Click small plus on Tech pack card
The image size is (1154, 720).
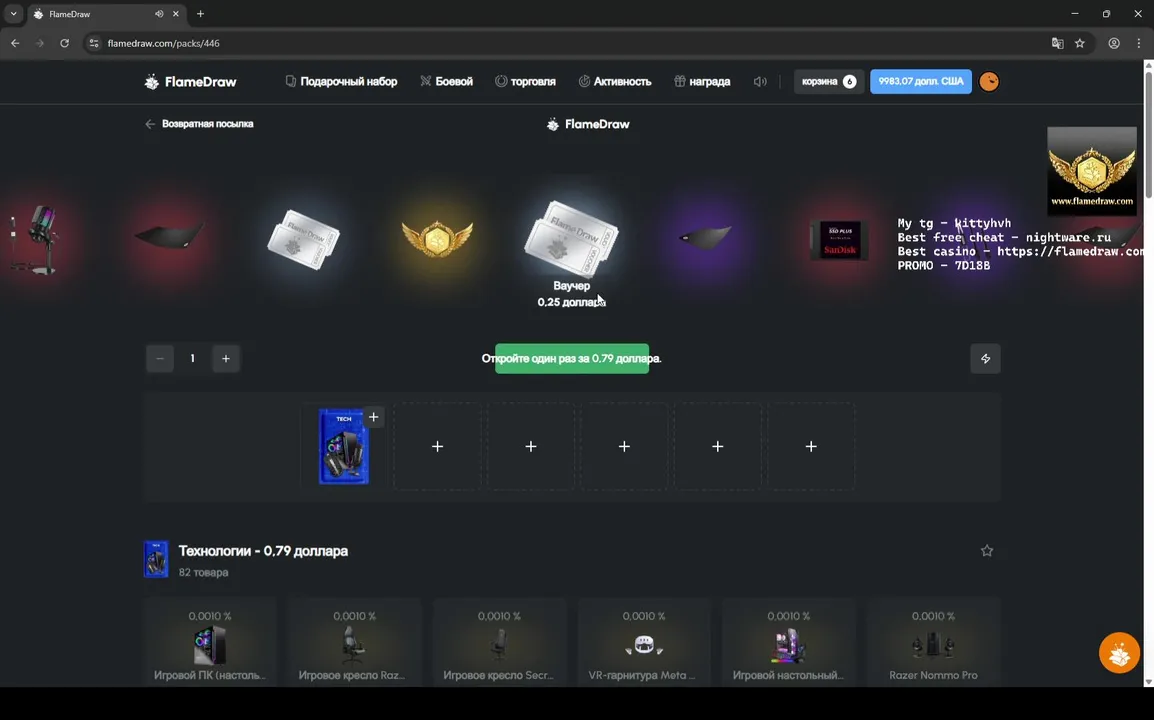(x=374, y=417)
